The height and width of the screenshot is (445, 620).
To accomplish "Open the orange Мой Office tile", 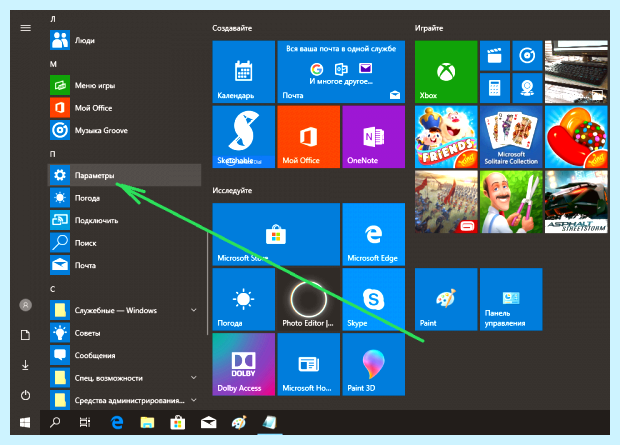I will 308,136.
